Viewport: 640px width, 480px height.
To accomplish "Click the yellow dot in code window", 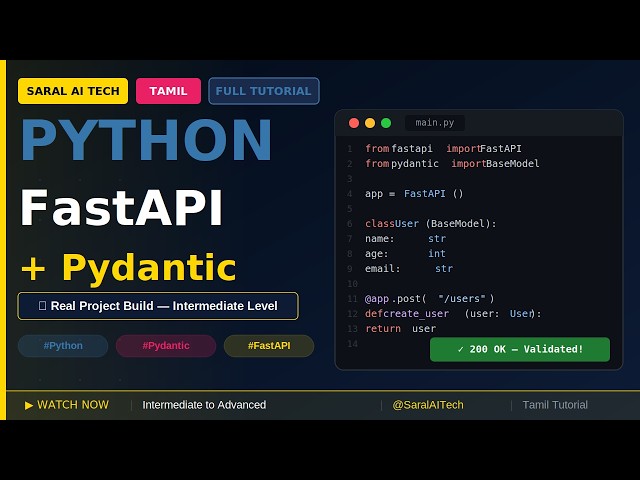I will tap(370, 123).
